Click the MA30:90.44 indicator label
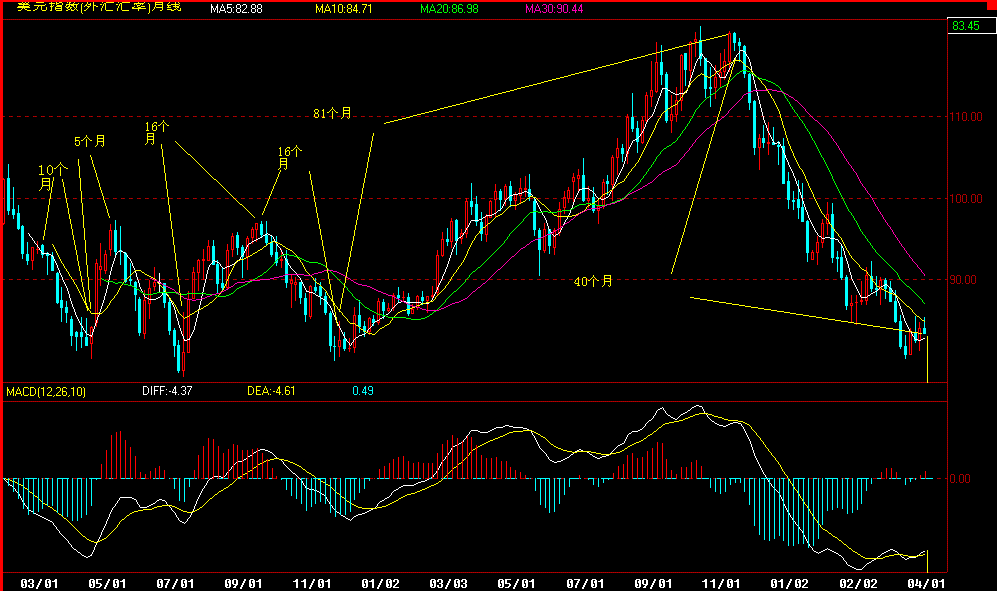 coord(554,9)
